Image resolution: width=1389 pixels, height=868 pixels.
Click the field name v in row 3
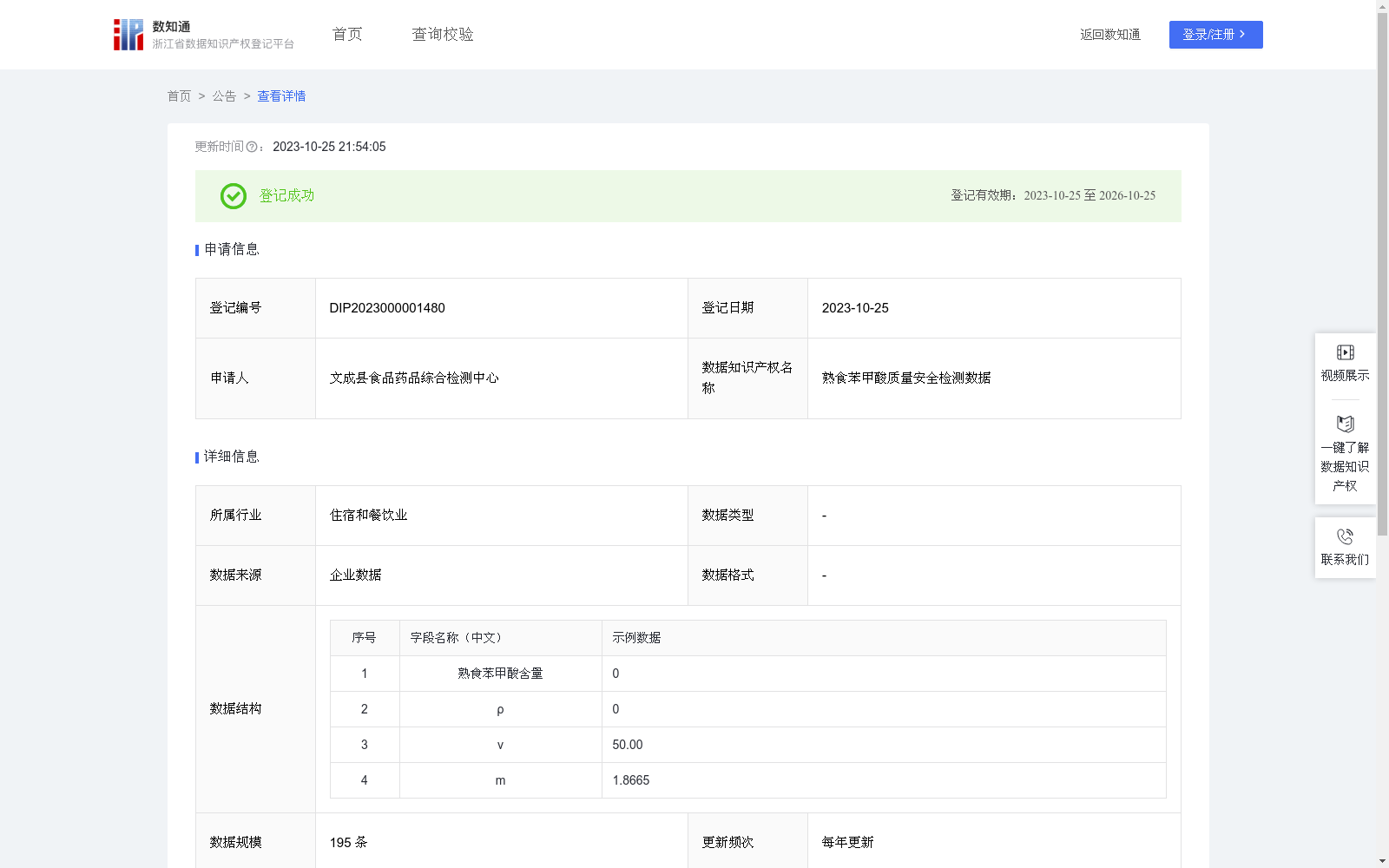point(500,745)
